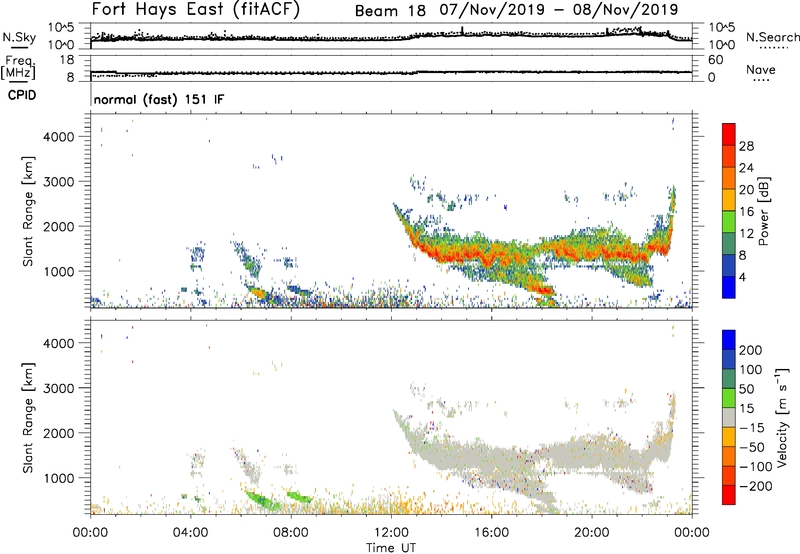The width and height of the screenshot is (800, 554).
Task: Click the '16:00' time axis label
Action: (x=491, y=533)
